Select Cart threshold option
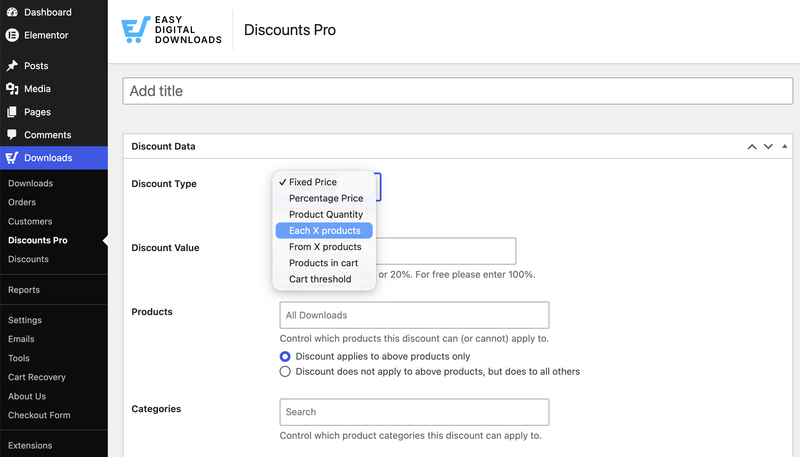This screenshot has height=457, width=800. pos(324,279)
